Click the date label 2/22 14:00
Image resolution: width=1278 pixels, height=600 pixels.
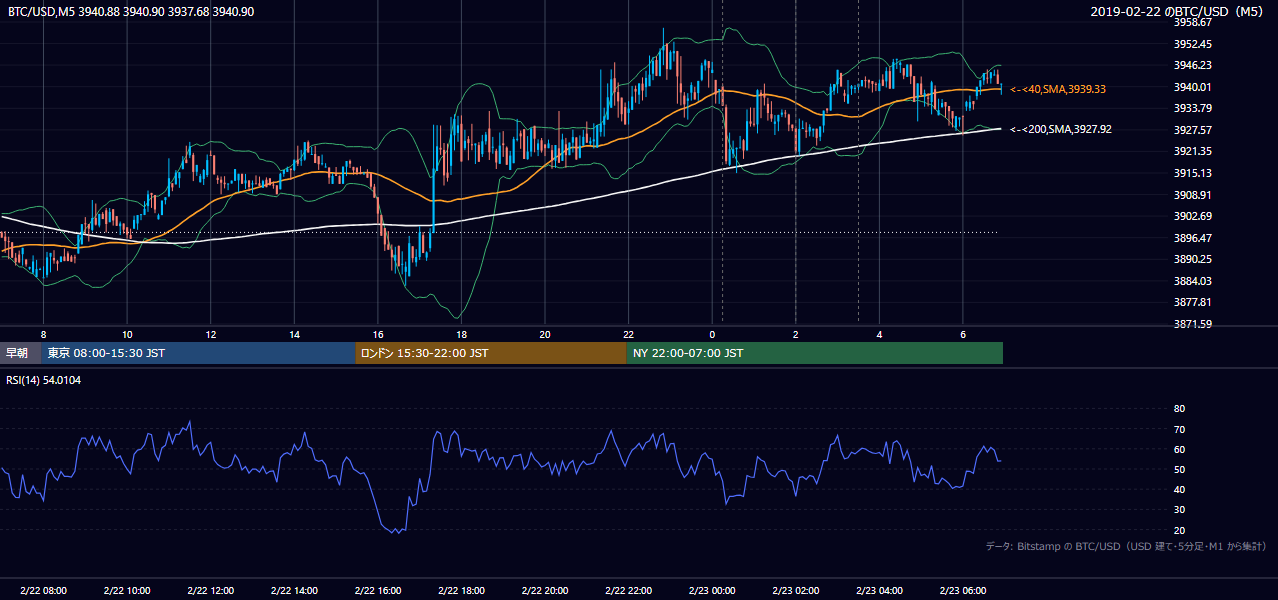click(294, 591)
